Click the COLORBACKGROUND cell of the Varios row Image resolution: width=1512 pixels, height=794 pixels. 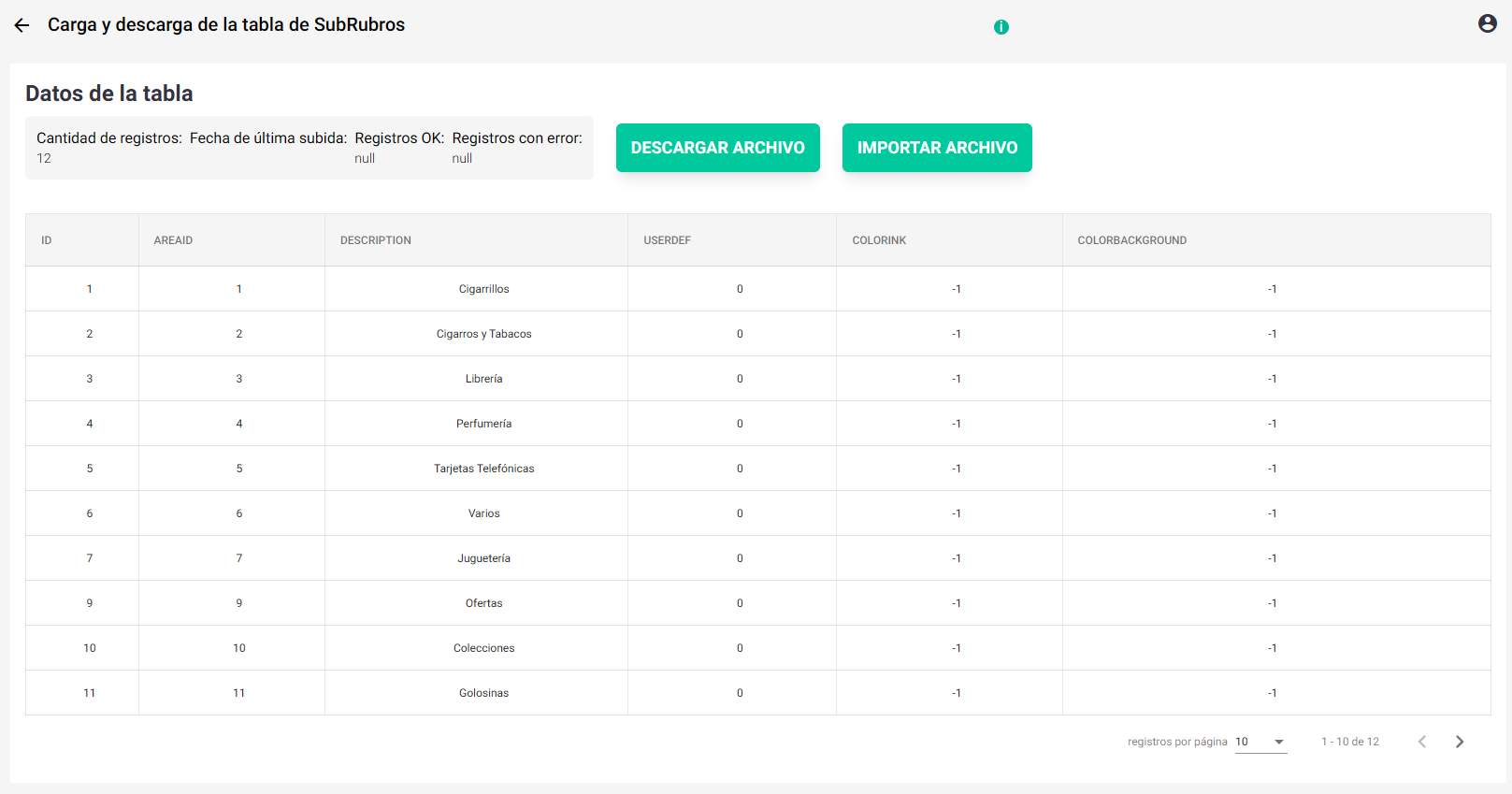pos(1276,513)
